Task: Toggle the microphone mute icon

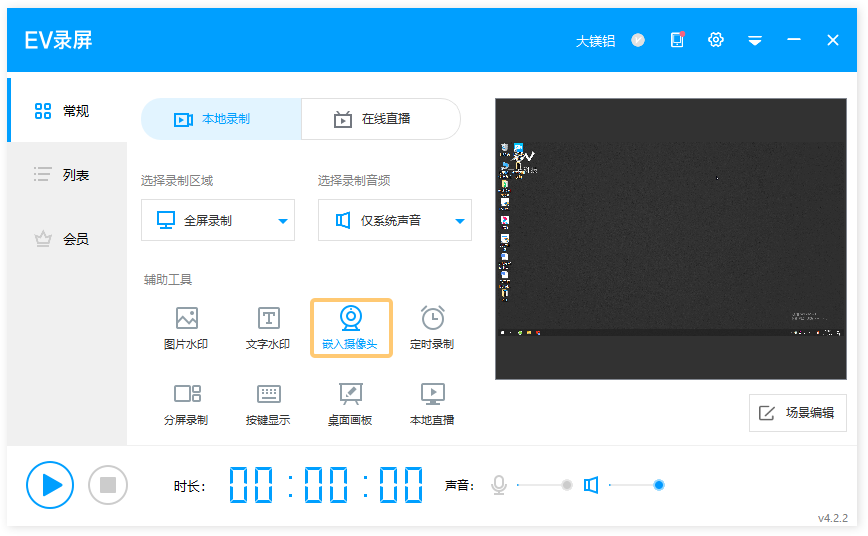Action: tap(498, 485)
